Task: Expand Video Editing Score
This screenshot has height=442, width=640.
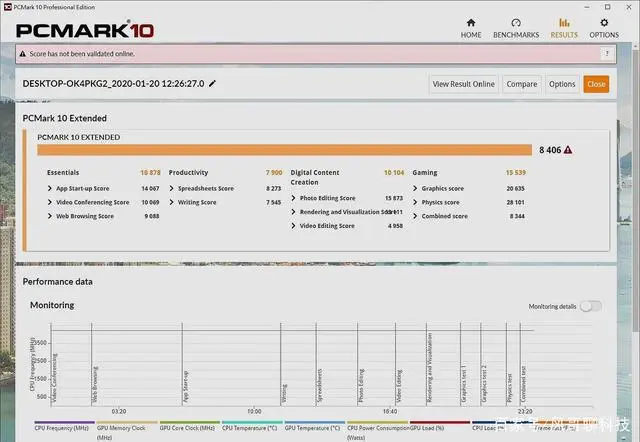Action: tap(293, 226)
